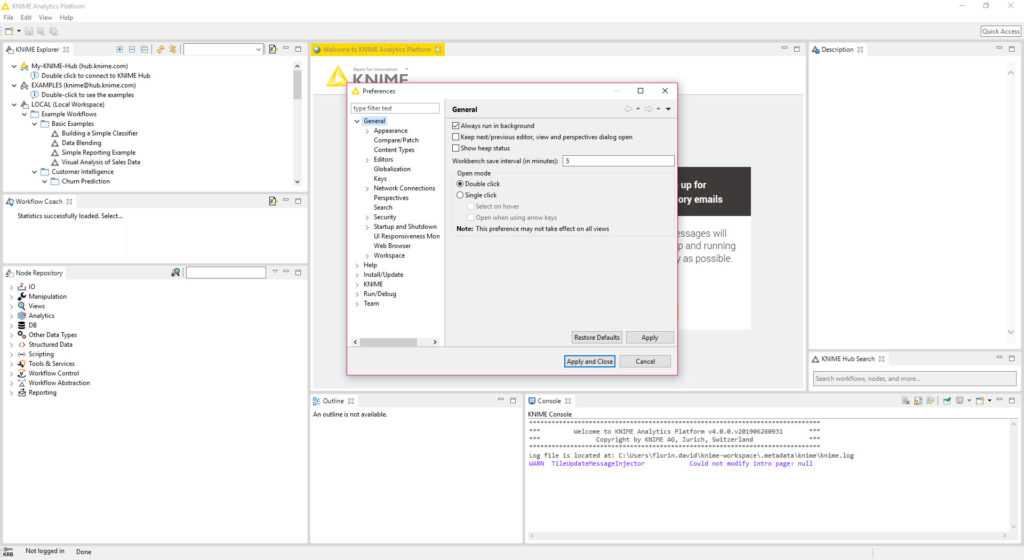Screen dimensions: 1024x560
Task: Click the Workbench save interval field
Action: (x=618, y=161)
